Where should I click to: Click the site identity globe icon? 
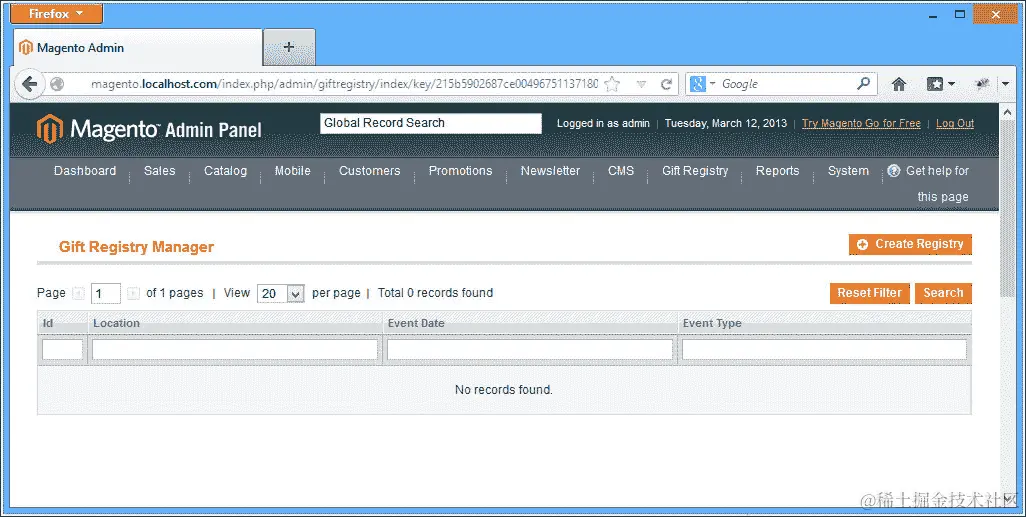58,84
